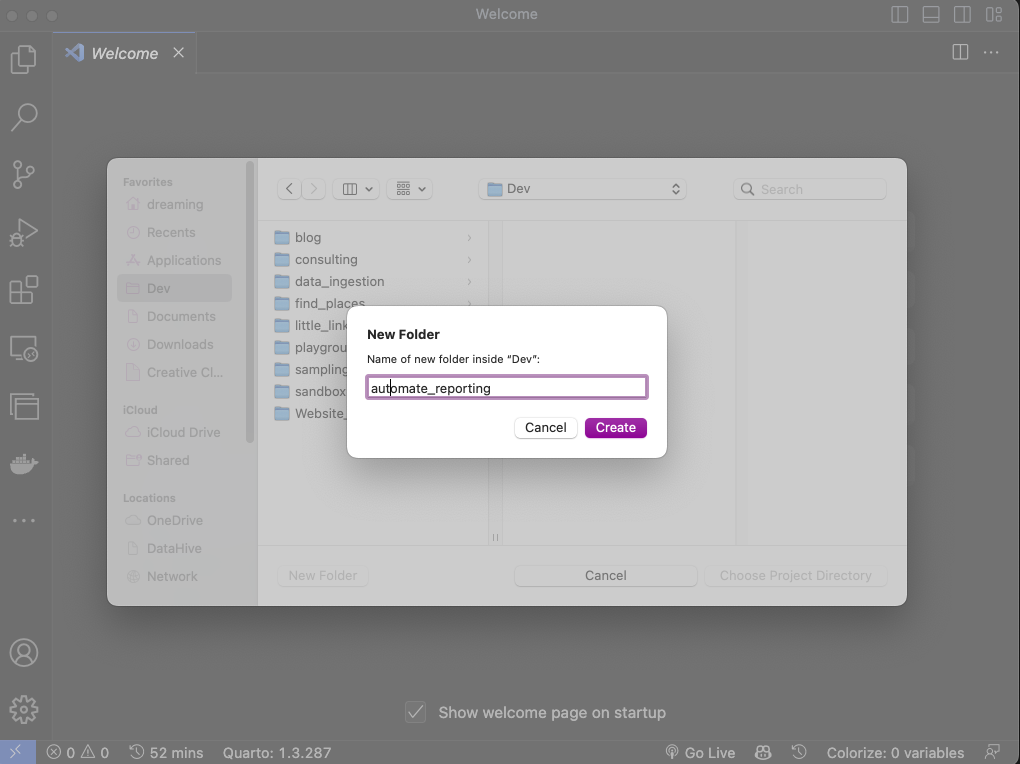Open Source Control view icon
Viewport: 1020px width, 764px height.
pos(24,175)
